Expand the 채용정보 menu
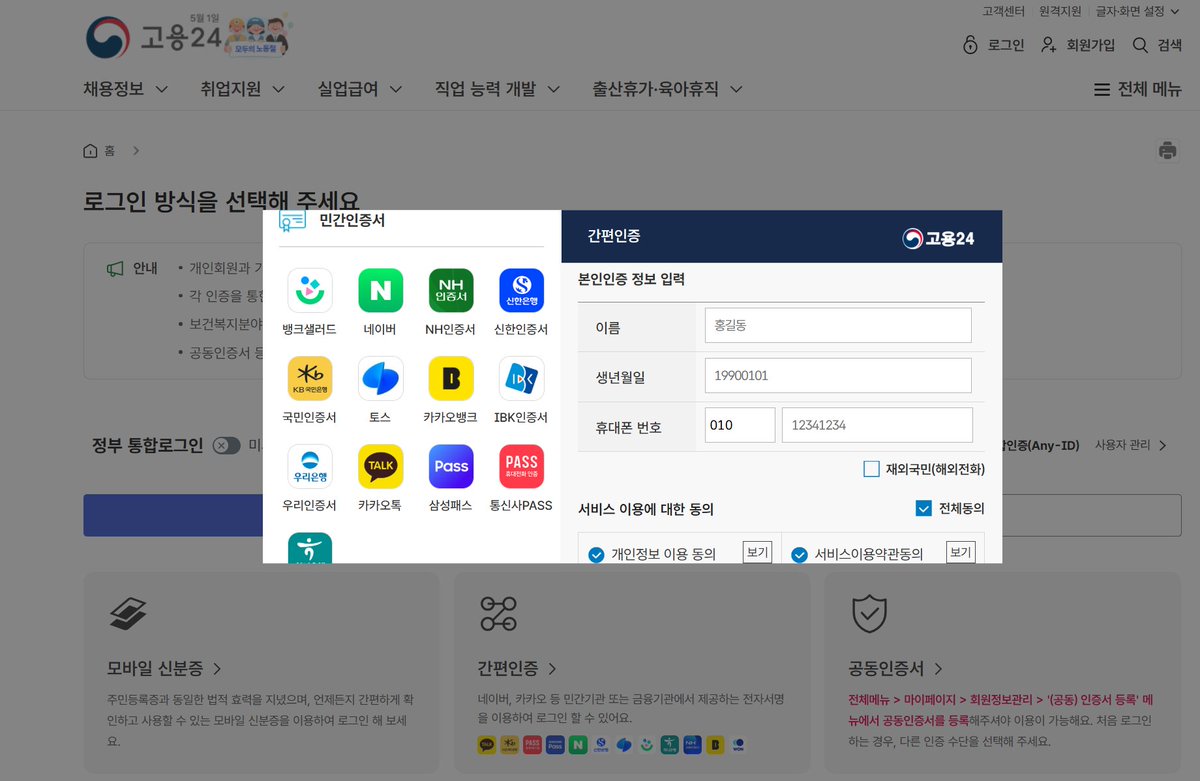 125,89
